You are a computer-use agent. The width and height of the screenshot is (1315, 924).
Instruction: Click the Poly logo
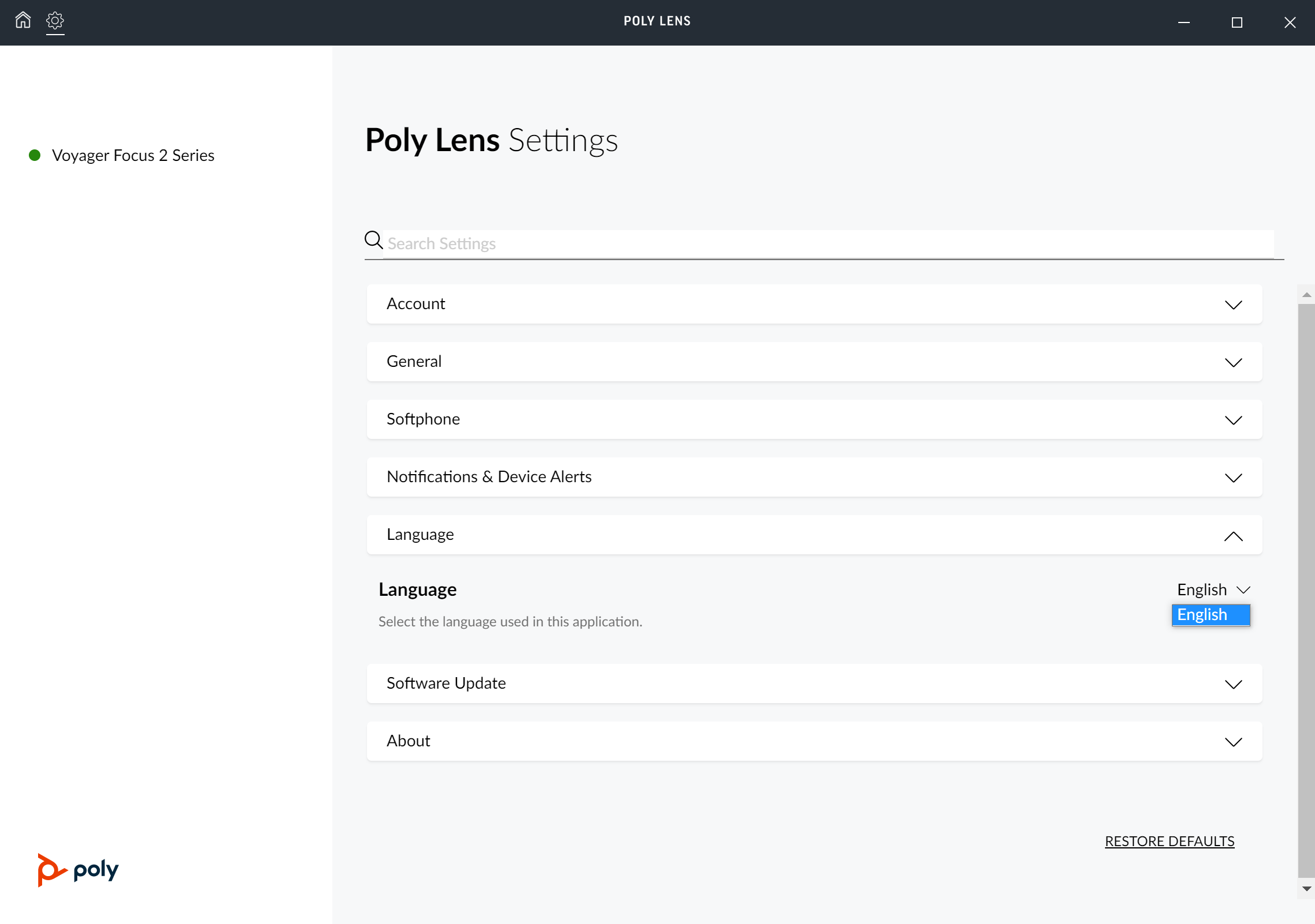click(x=78, y=869)
